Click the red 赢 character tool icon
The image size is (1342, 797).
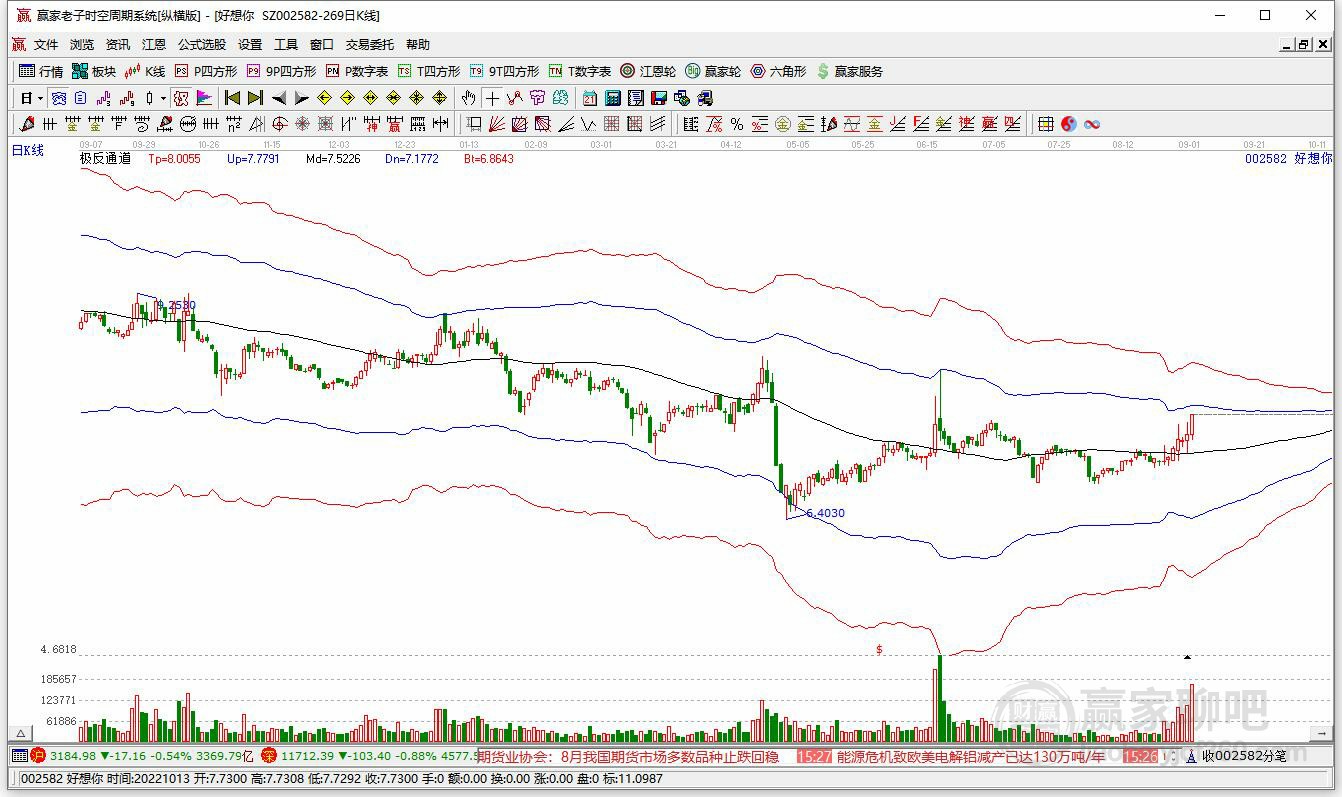(x=394, y=124)
